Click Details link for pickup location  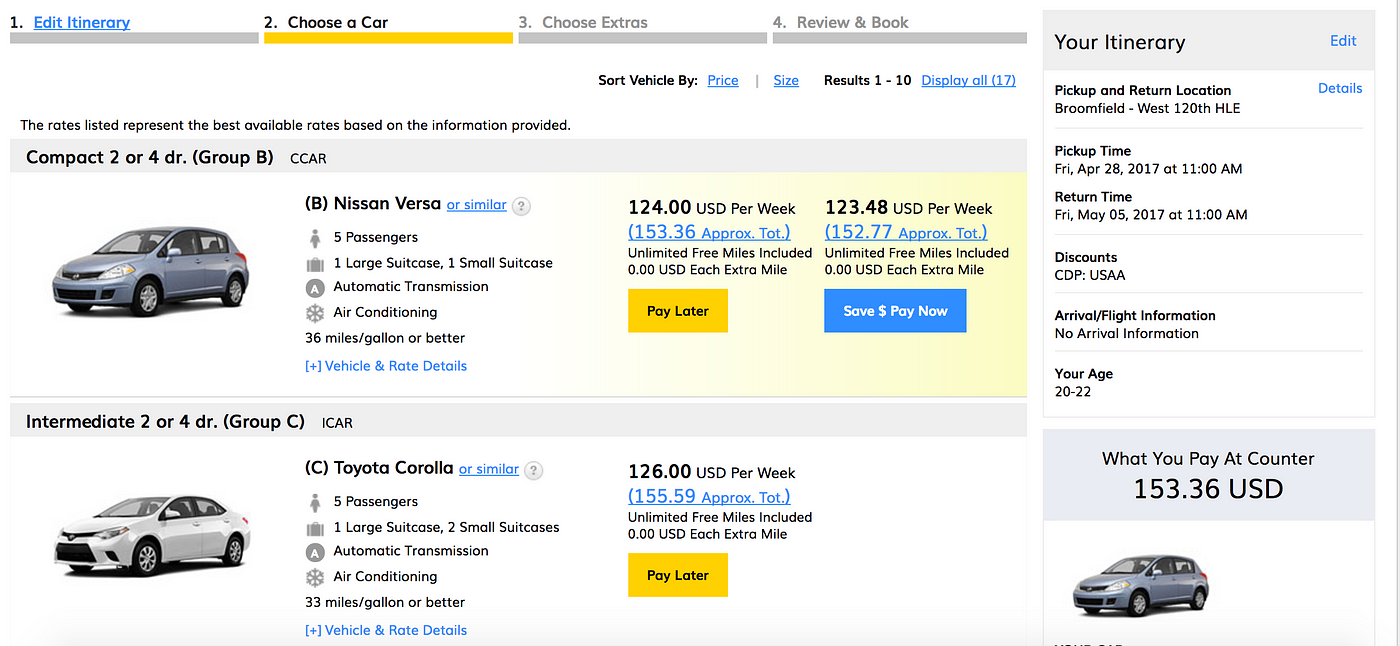tap(1340, 88)
